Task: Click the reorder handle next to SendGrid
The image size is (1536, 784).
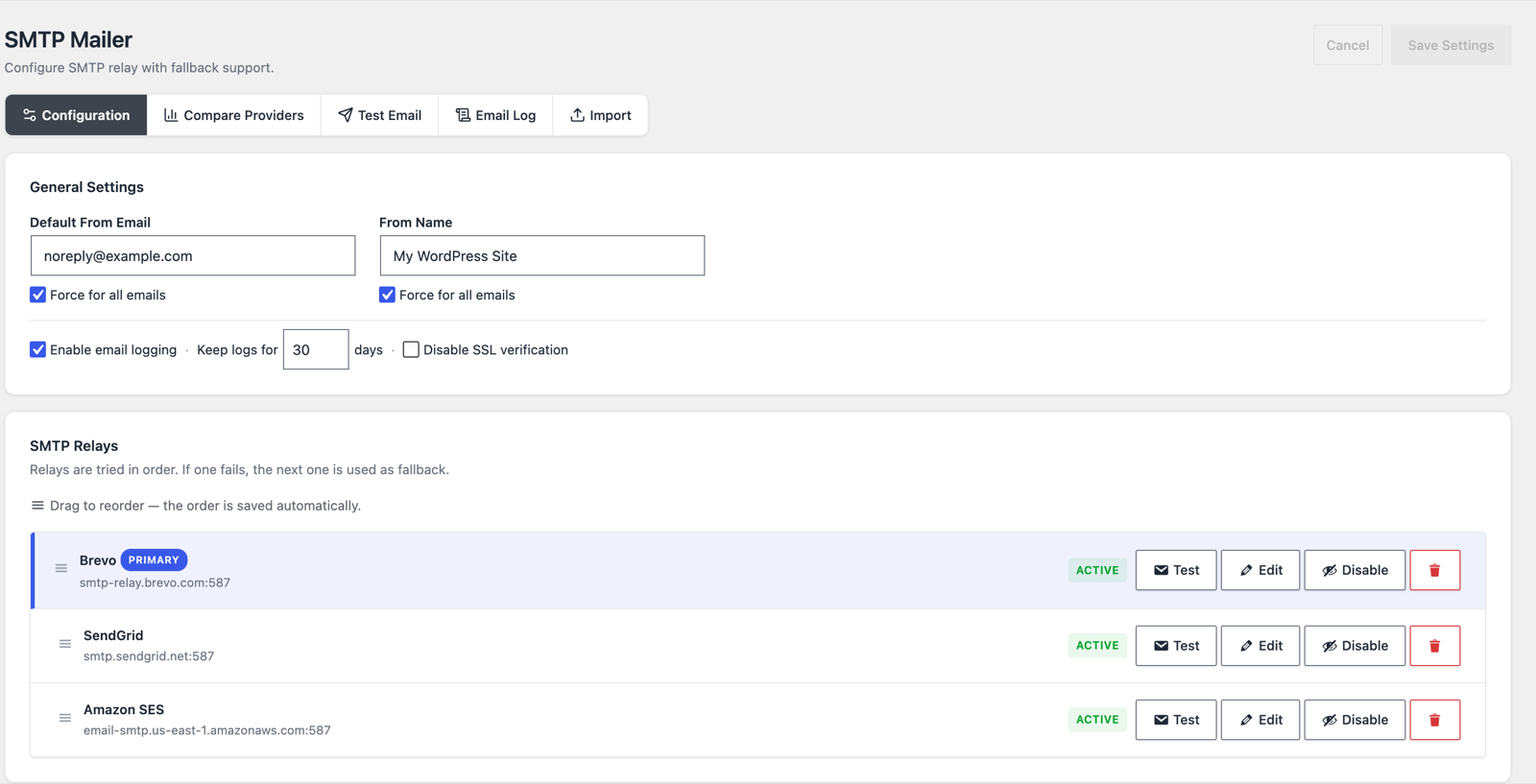Action: coord(64,644)
